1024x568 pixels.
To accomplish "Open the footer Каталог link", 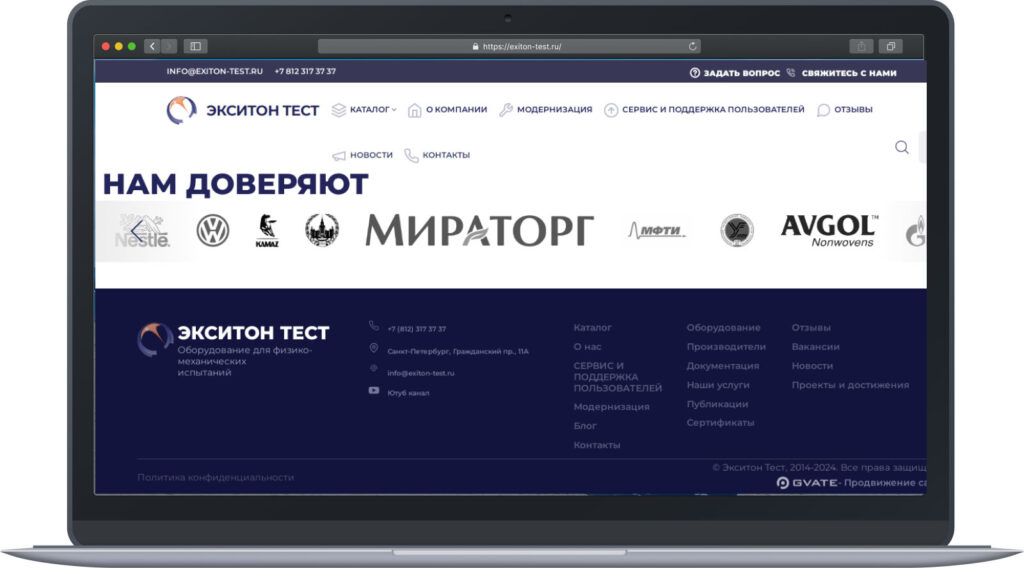I will [592, 328].
